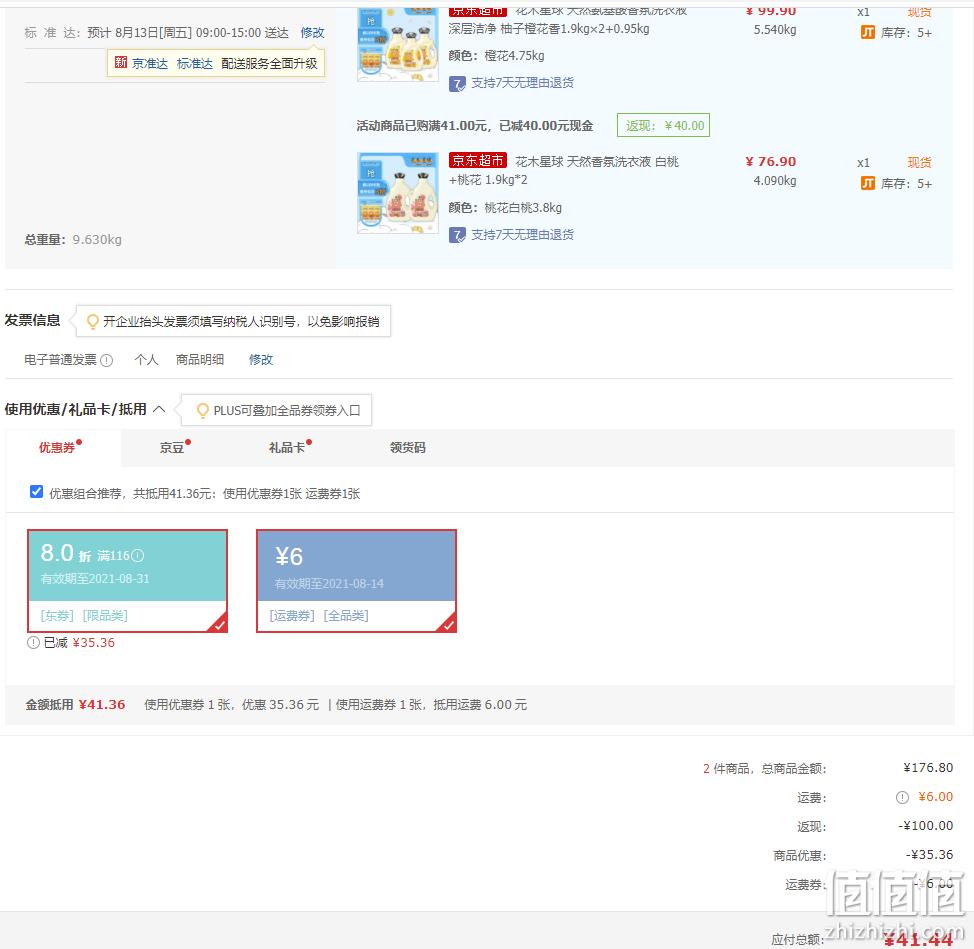
Task: Click the total weight value 9.630kg
Action: pos(97,240)
